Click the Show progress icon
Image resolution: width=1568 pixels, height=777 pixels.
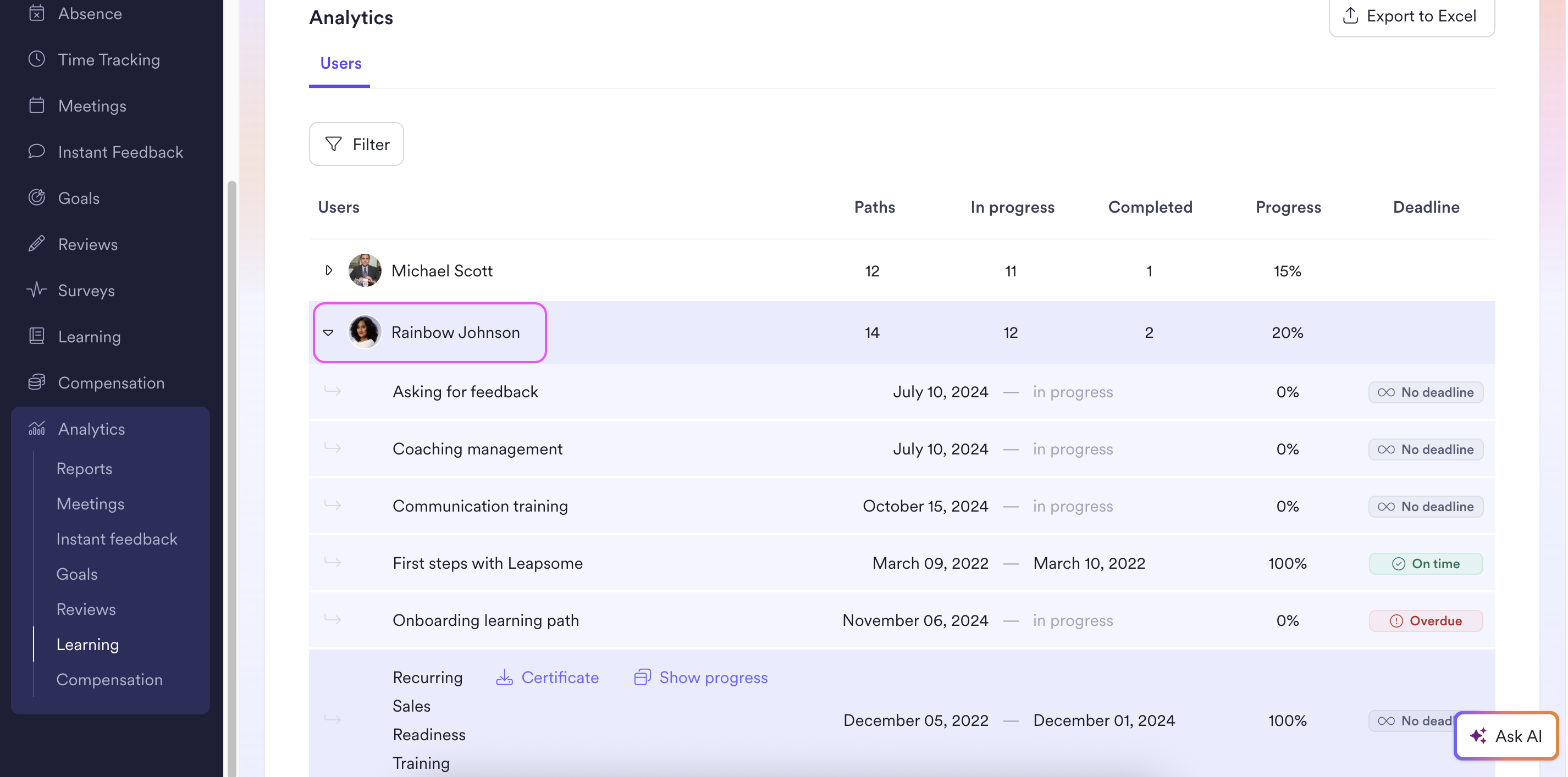click(x=642, y=677)
